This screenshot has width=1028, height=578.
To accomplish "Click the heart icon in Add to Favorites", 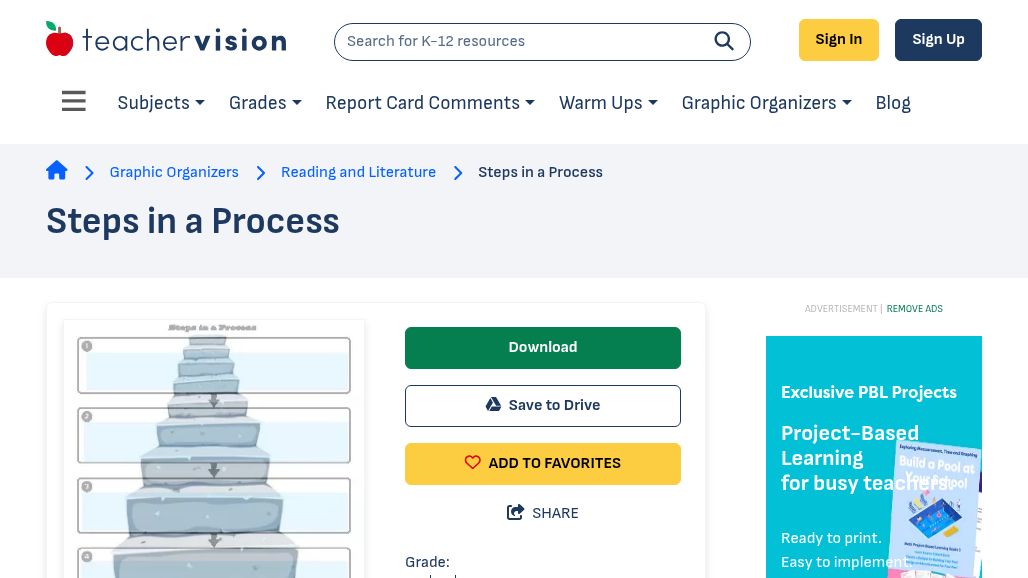I will [x=473, y=463].
